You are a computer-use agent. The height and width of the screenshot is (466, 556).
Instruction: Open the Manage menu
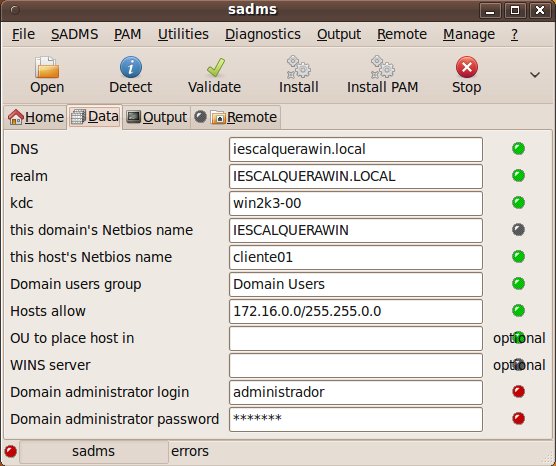point(469,34)
